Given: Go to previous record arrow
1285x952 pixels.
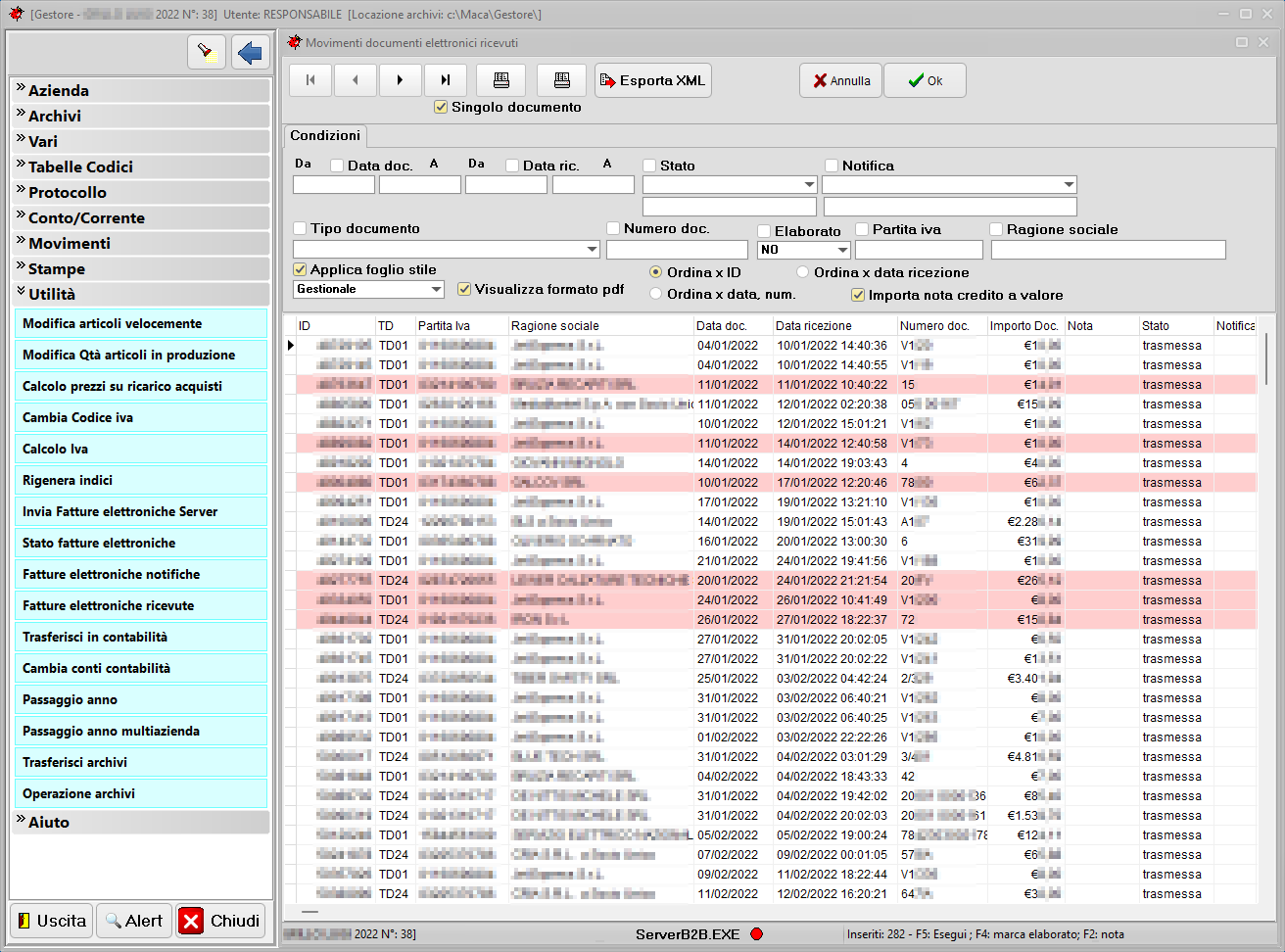Looking at the screenshot, I should point(356,80).
